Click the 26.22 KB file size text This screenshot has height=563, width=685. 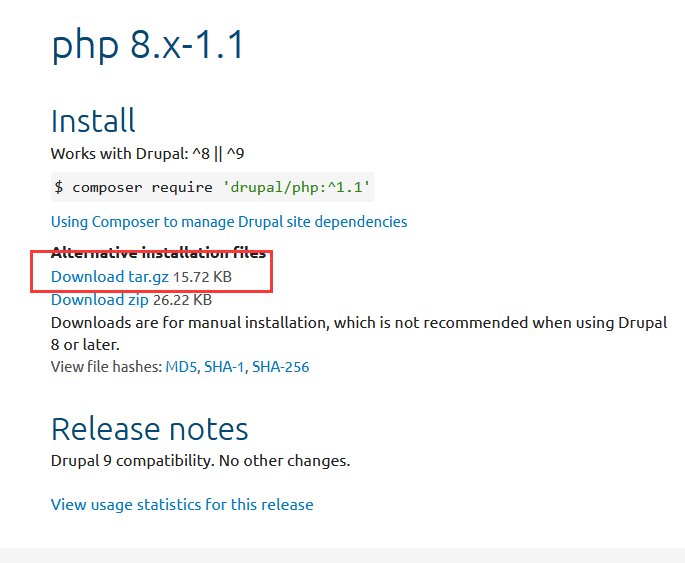pos(182,300)
